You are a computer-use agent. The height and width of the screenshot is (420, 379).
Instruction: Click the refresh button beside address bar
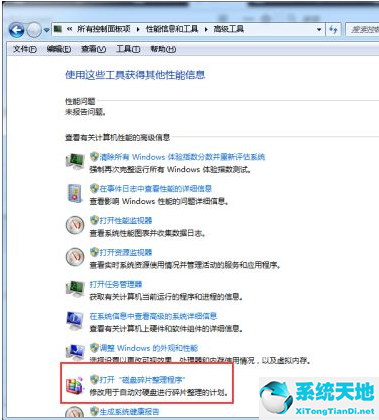pyautogui.click(x=333, y=30)
